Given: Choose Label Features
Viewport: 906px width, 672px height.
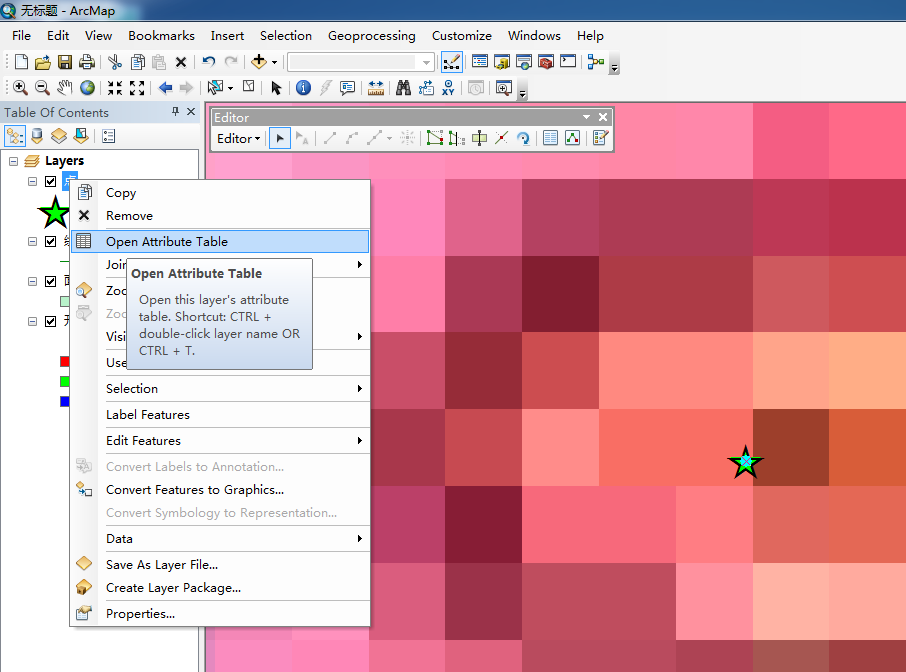Looking at the screenshot, I should 220,415.
